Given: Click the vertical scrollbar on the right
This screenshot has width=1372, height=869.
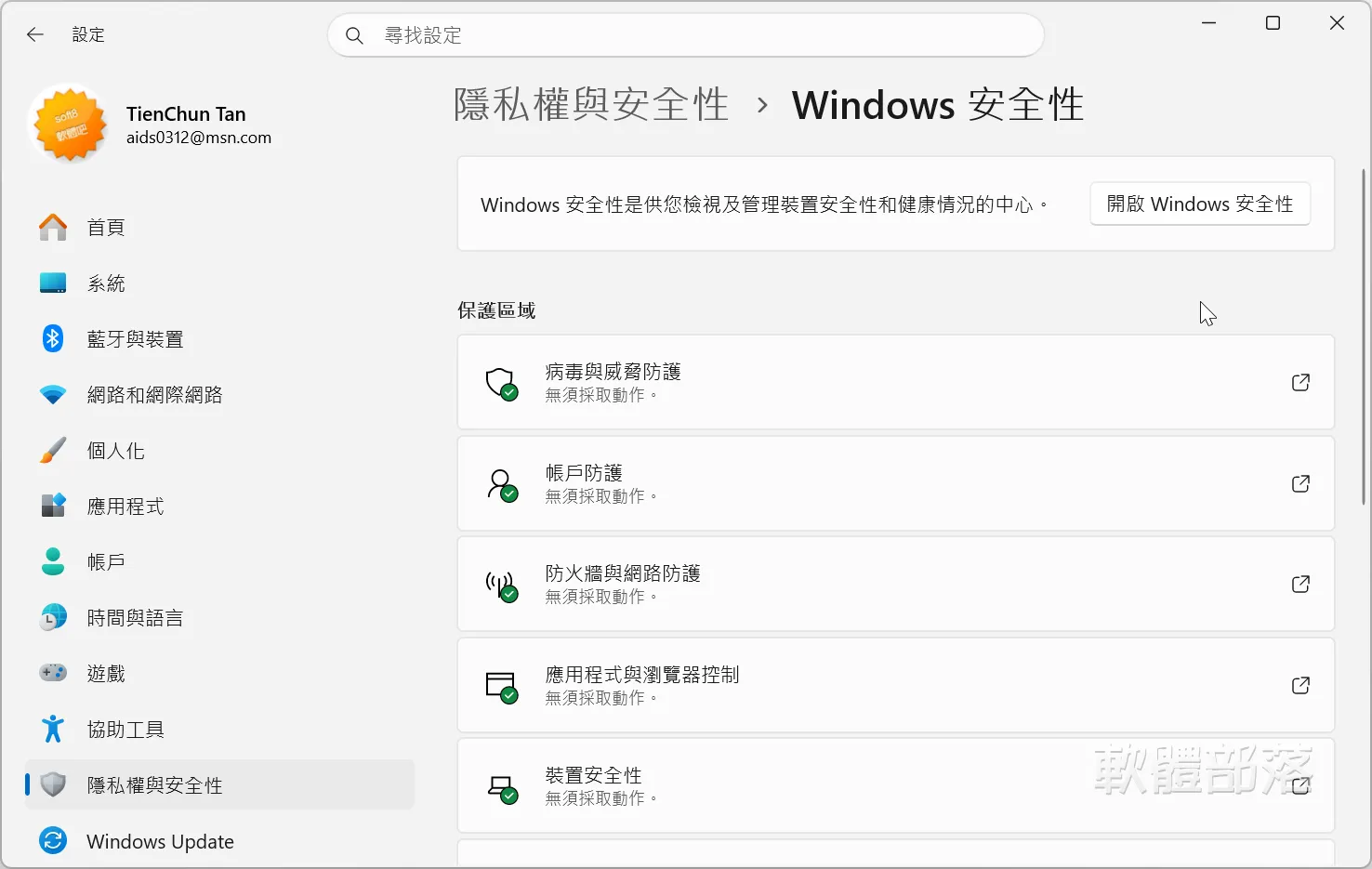Looking at the screenshot, I should (x=1364, y=336).
